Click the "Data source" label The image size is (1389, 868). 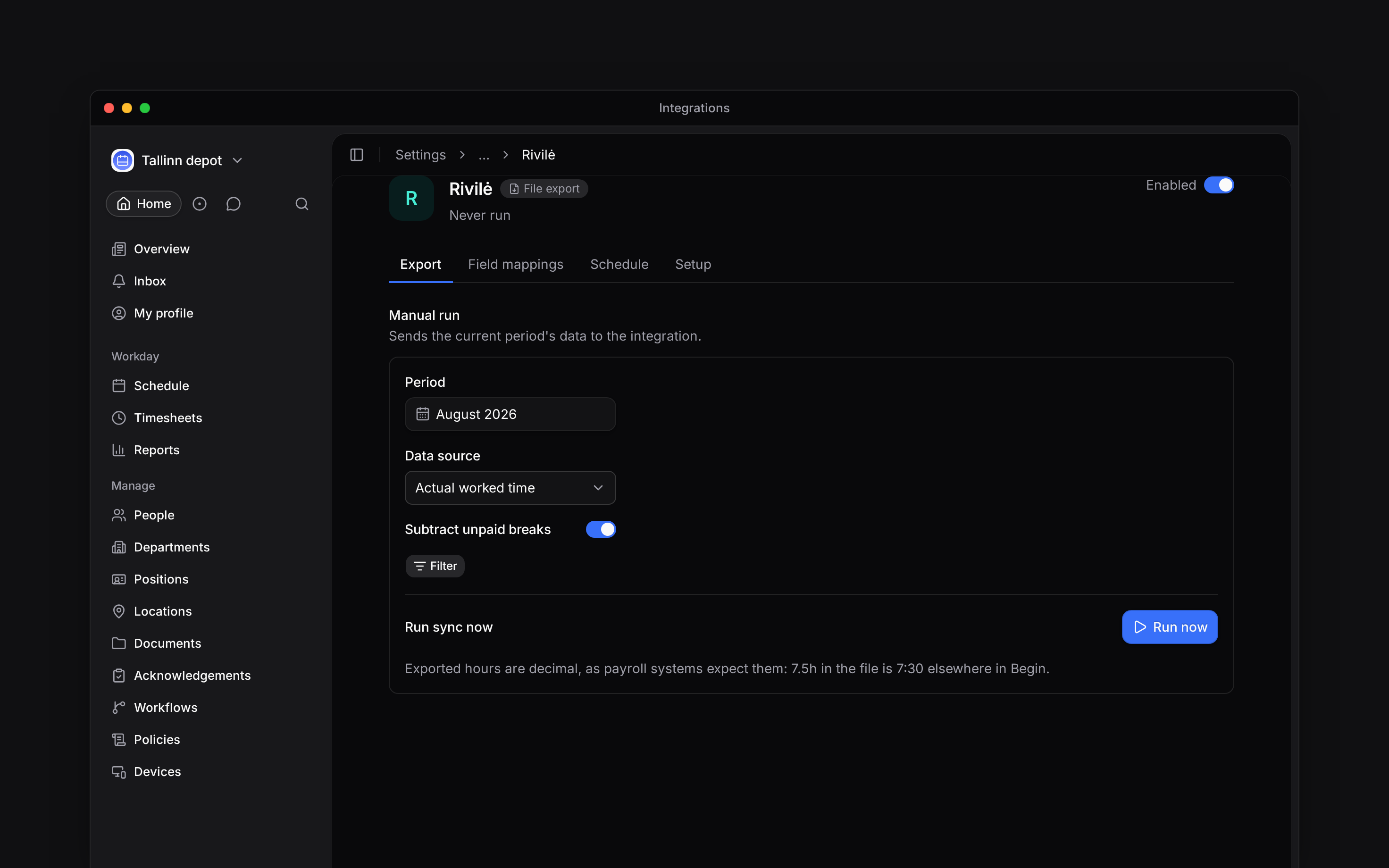point(443,456)
